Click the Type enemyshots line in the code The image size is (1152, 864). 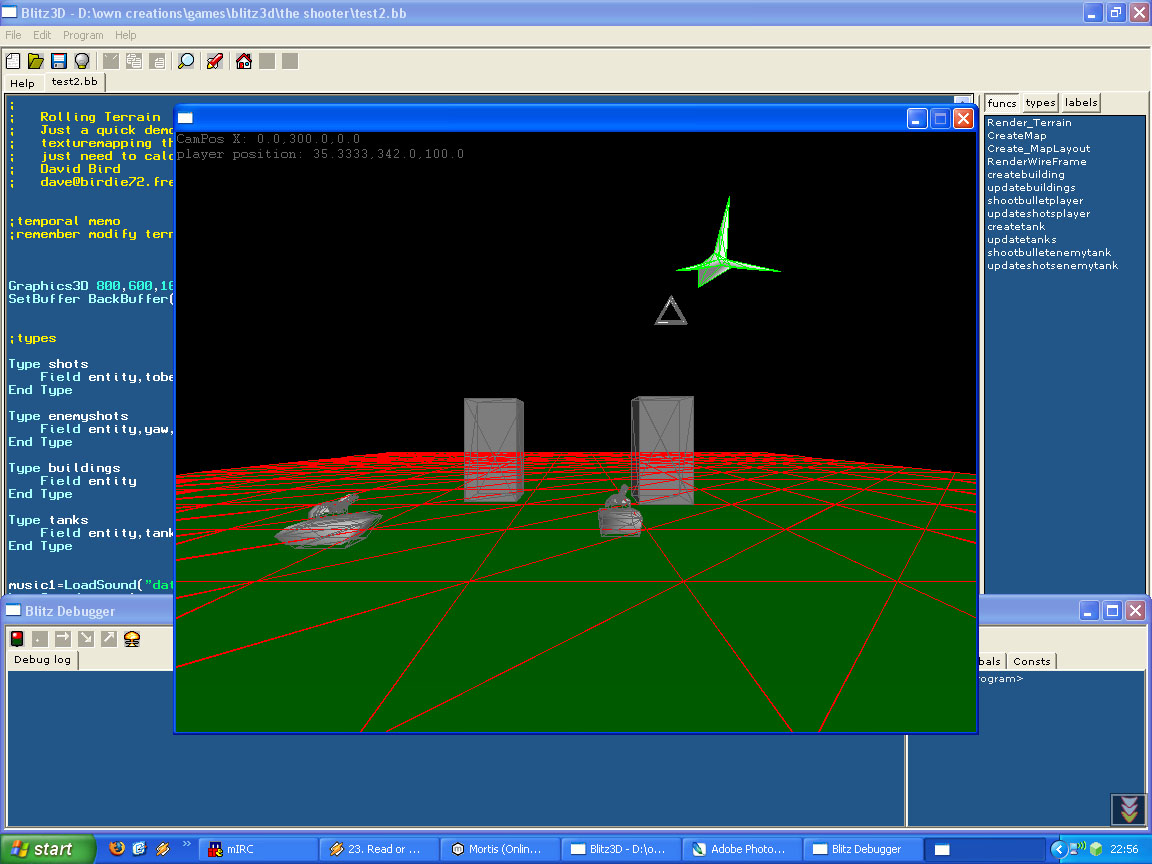pyautogui.click(x=68, y=416)
